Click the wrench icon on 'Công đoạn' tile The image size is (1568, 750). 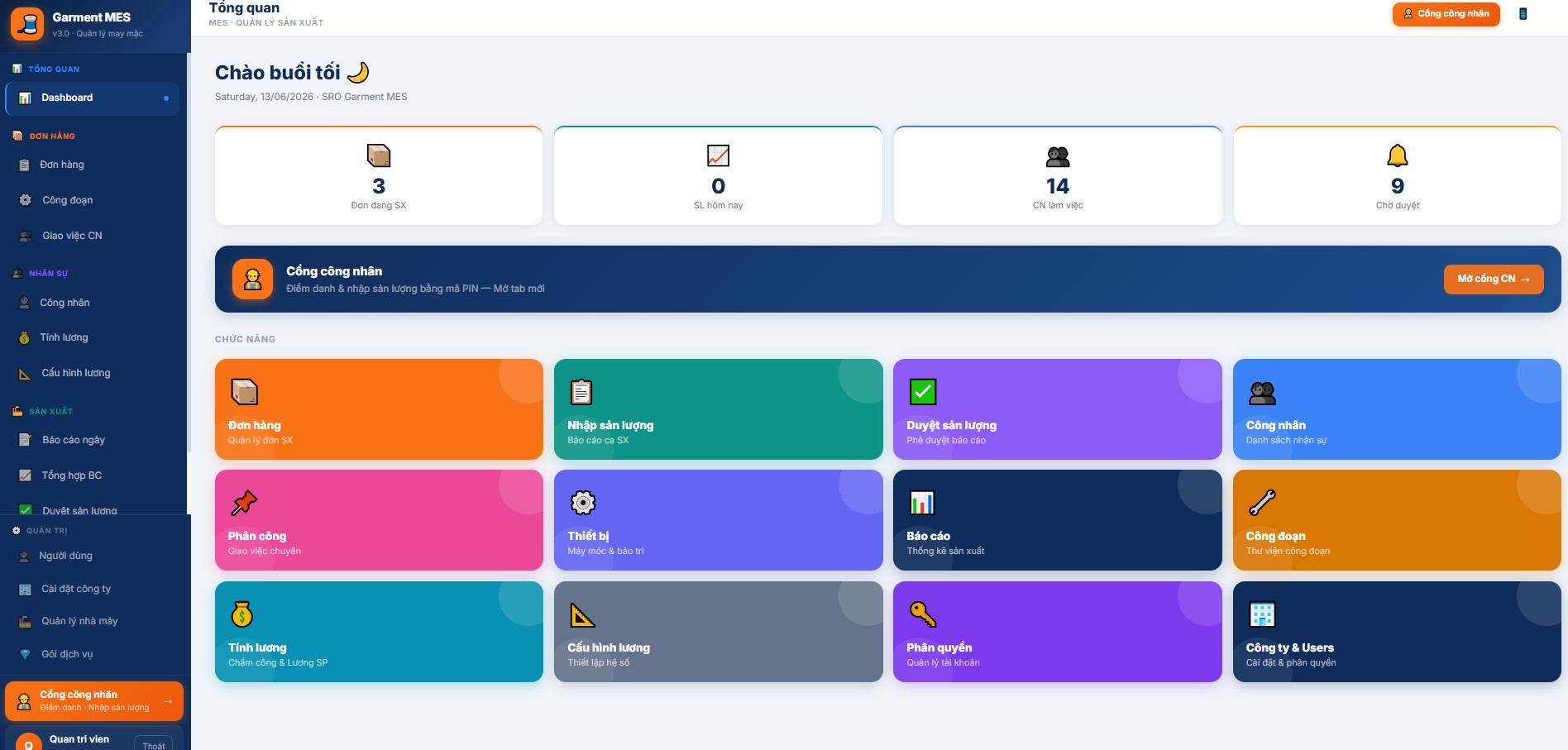tap(1262, 502)
